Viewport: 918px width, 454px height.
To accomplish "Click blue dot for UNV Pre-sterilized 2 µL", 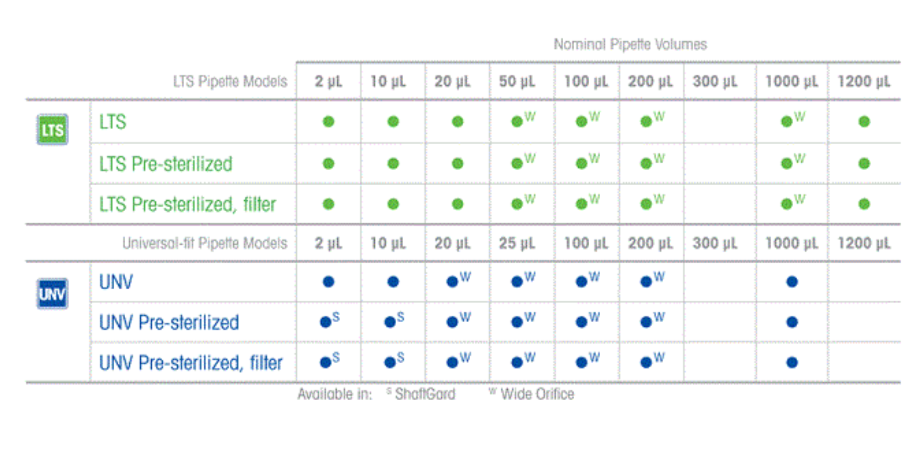I will pos(325,323).
